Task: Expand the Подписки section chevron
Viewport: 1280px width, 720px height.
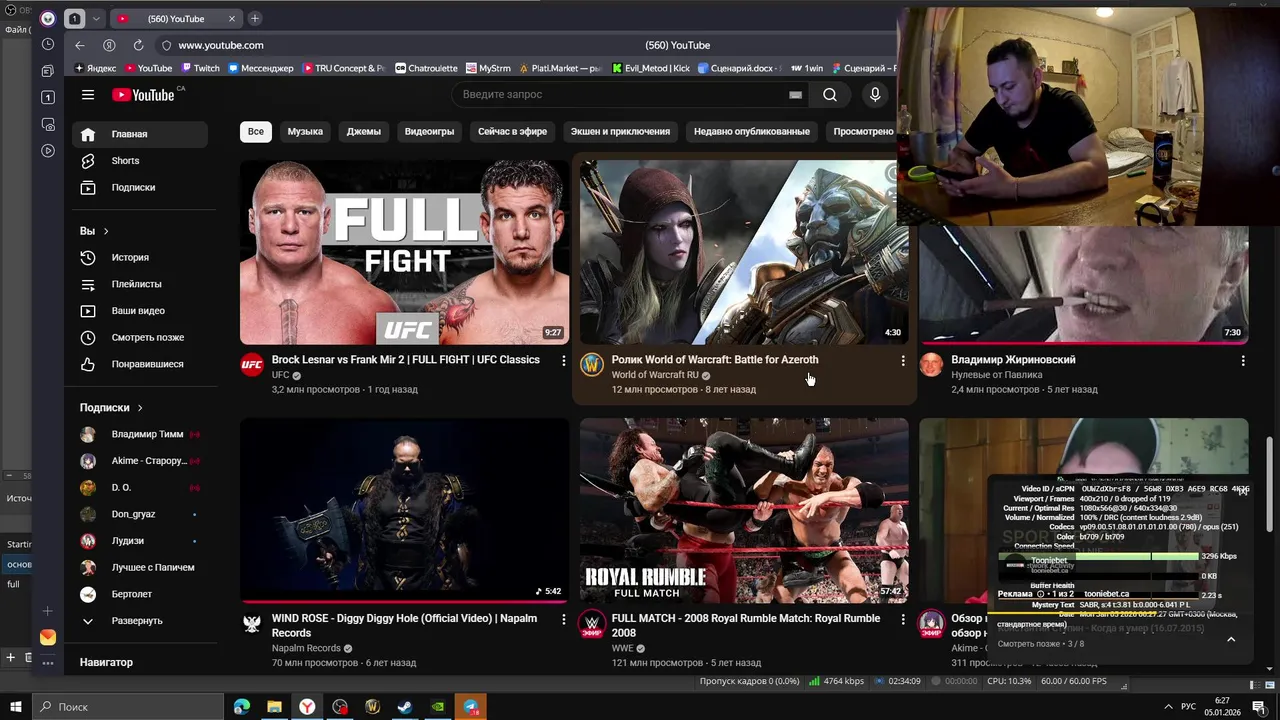Action: (140, 408)
